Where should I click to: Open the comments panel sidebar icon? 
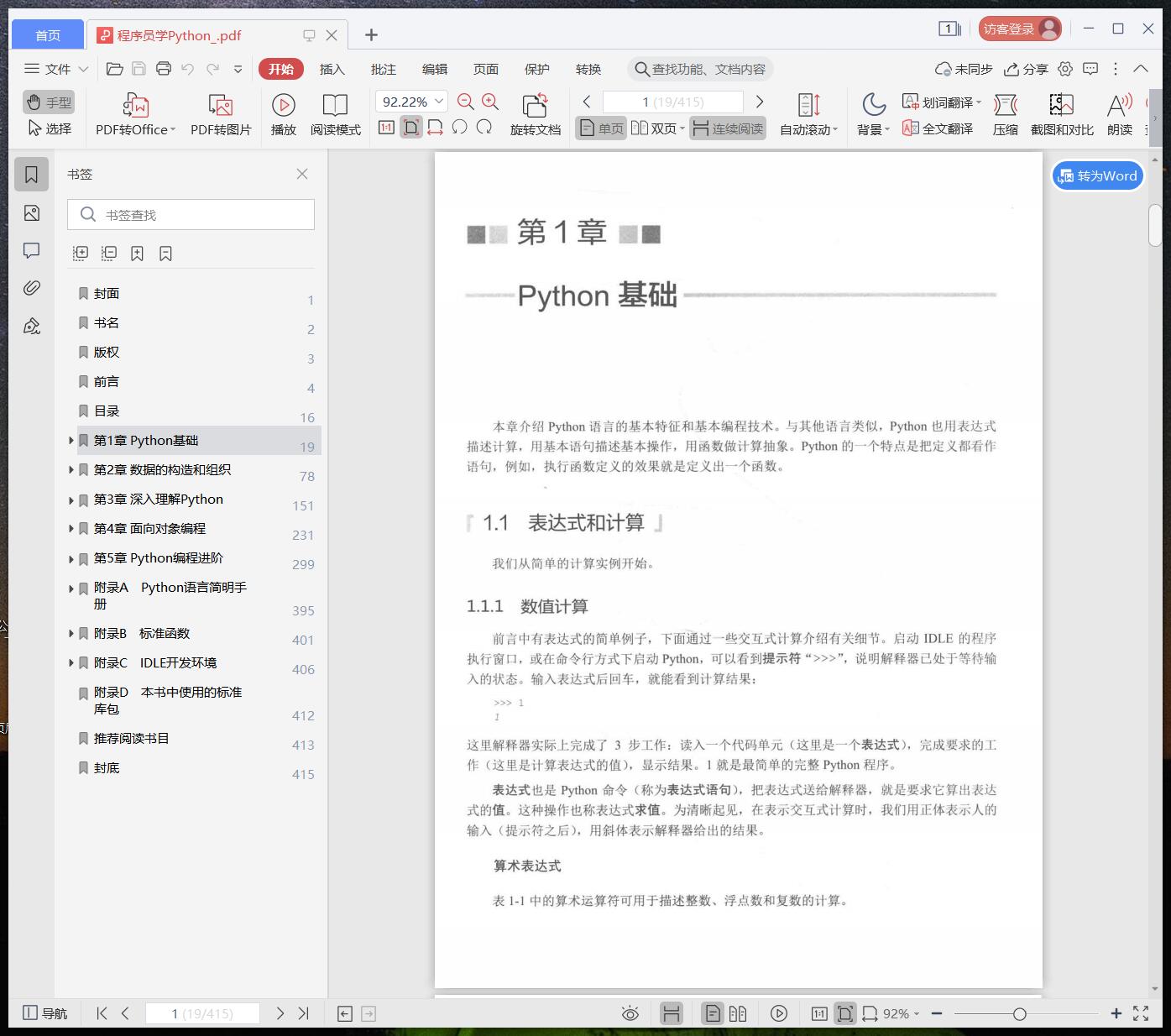pyautogui.click(x=32, y=250)
